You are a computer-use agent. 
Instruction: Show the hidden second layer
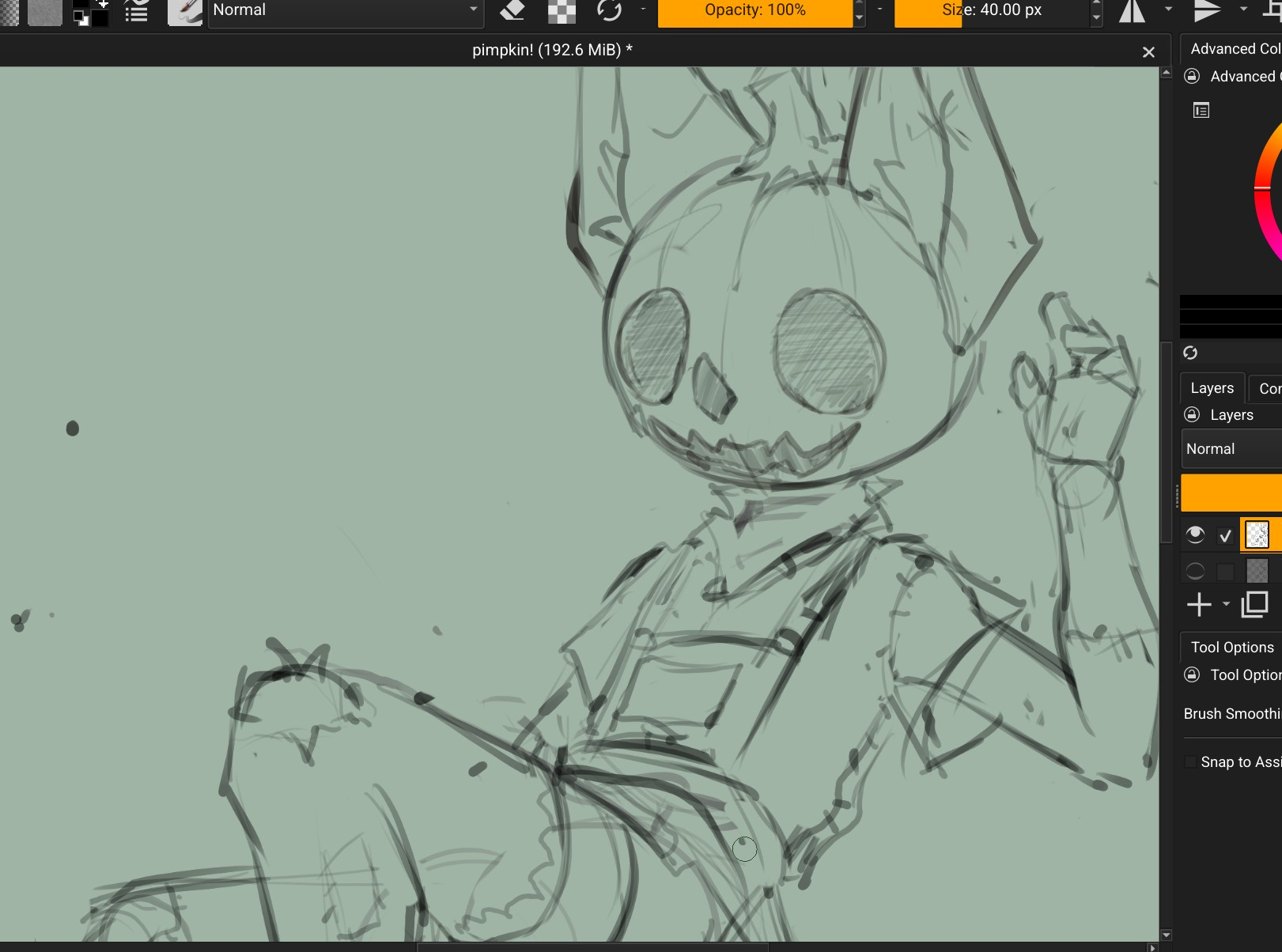(1195, 571)
